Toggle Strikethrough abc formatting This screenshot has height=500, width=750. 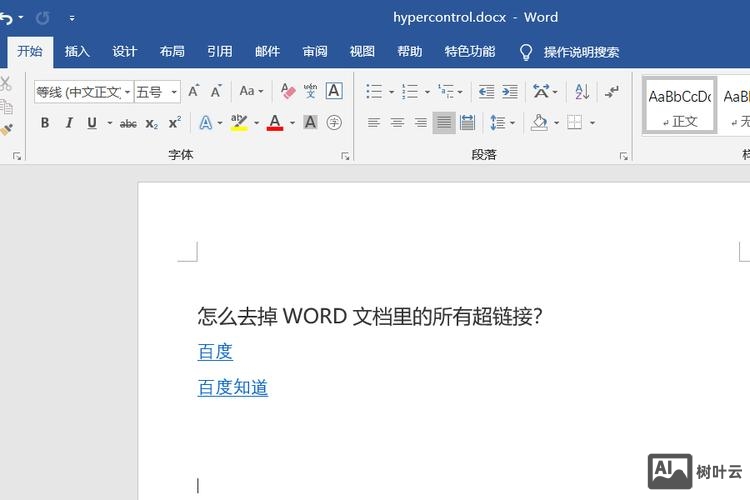pos(128,123)
